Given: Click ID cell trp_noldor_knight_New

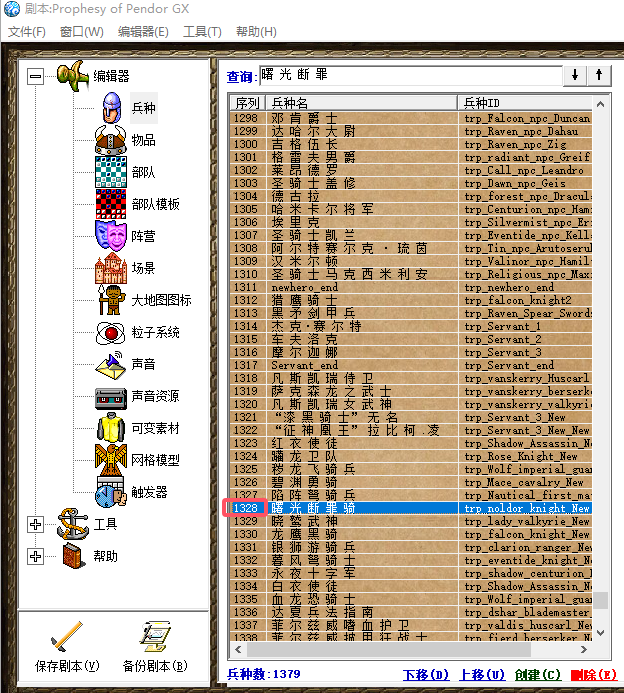Looking at the screenshot, I should 525,508.
